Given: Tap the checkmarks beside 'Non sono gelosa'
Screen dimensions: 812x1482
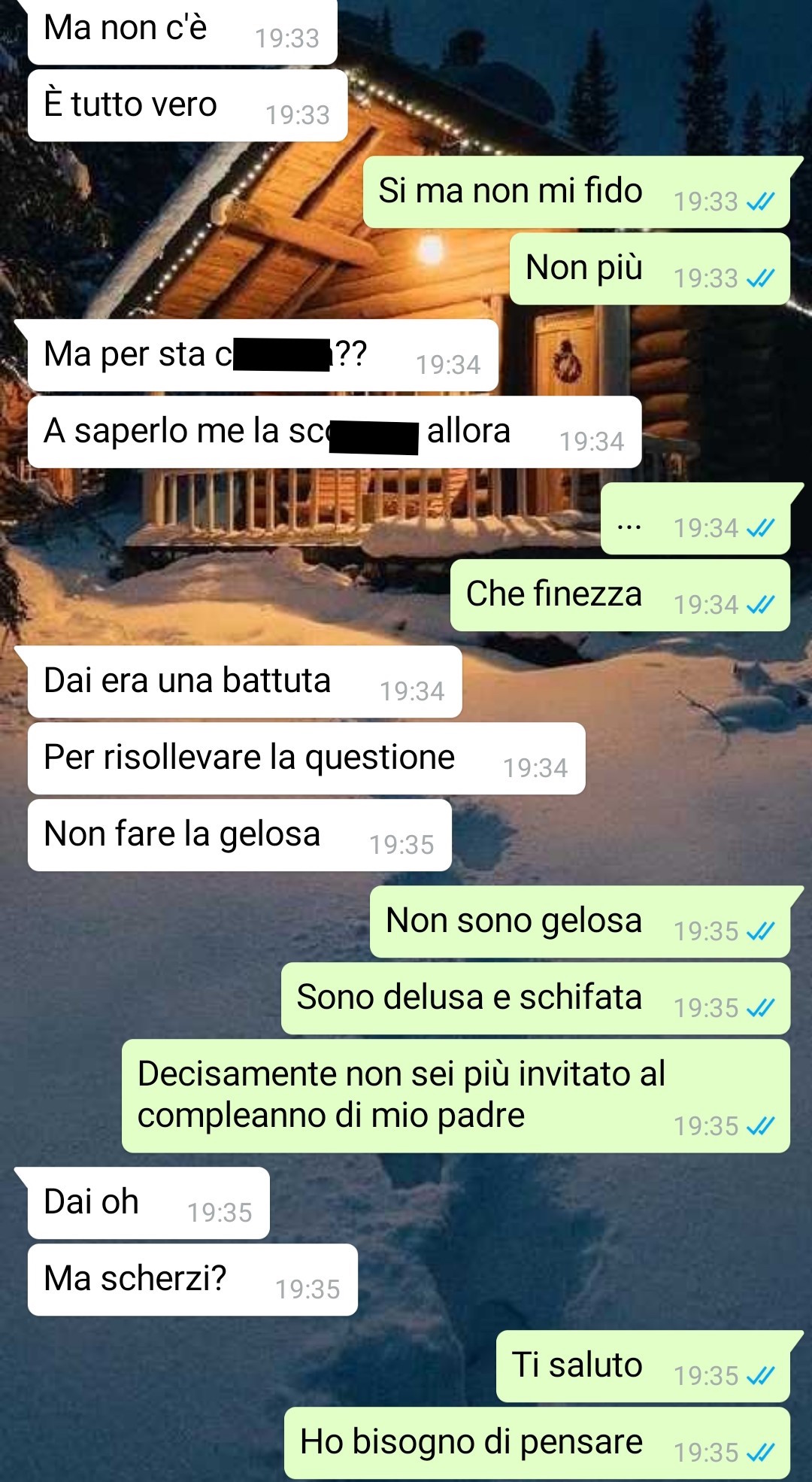Looking at the screenshot, I should 760,931.
